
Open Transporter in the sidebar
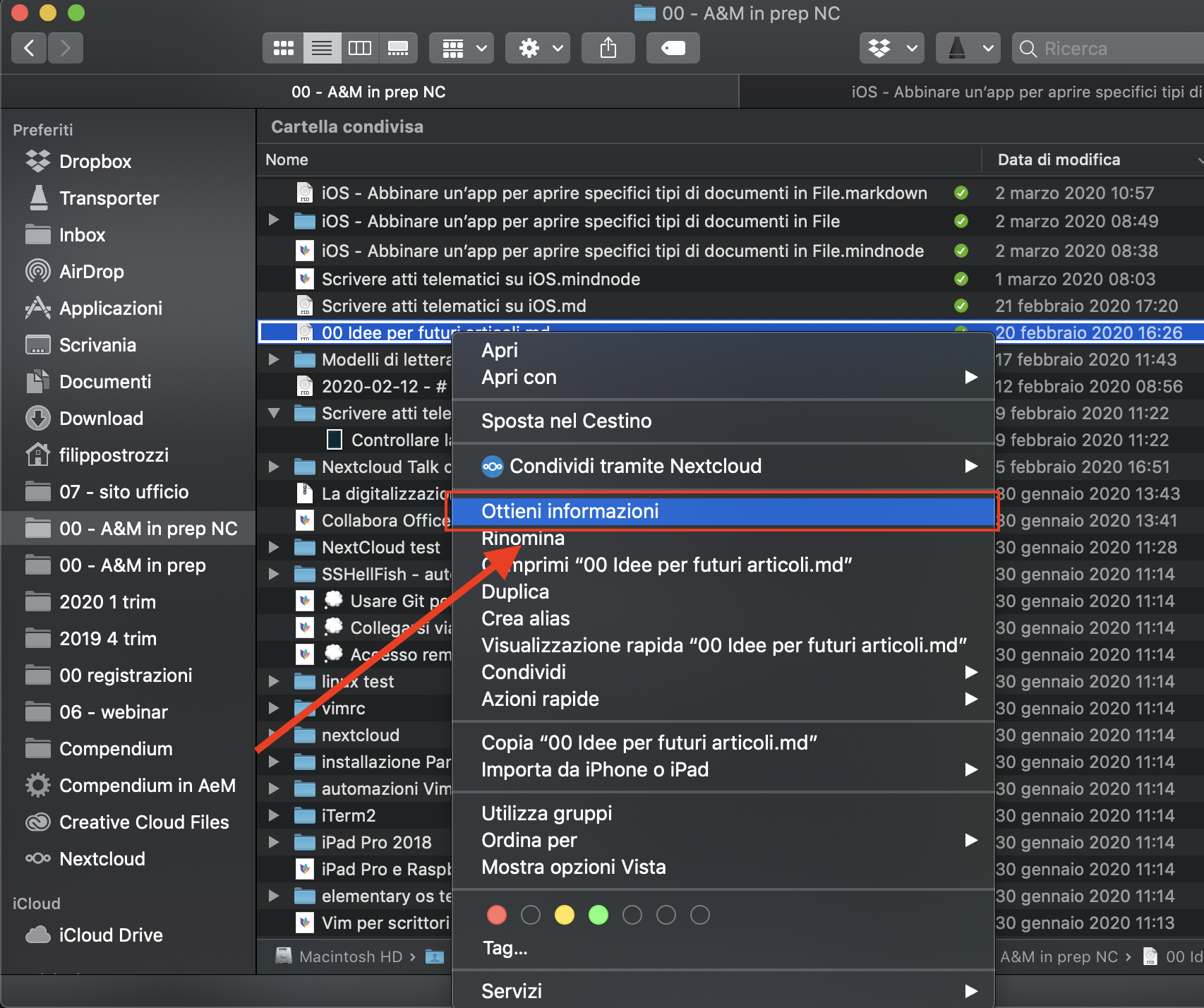pyautogui.click(x=109, y=198)
